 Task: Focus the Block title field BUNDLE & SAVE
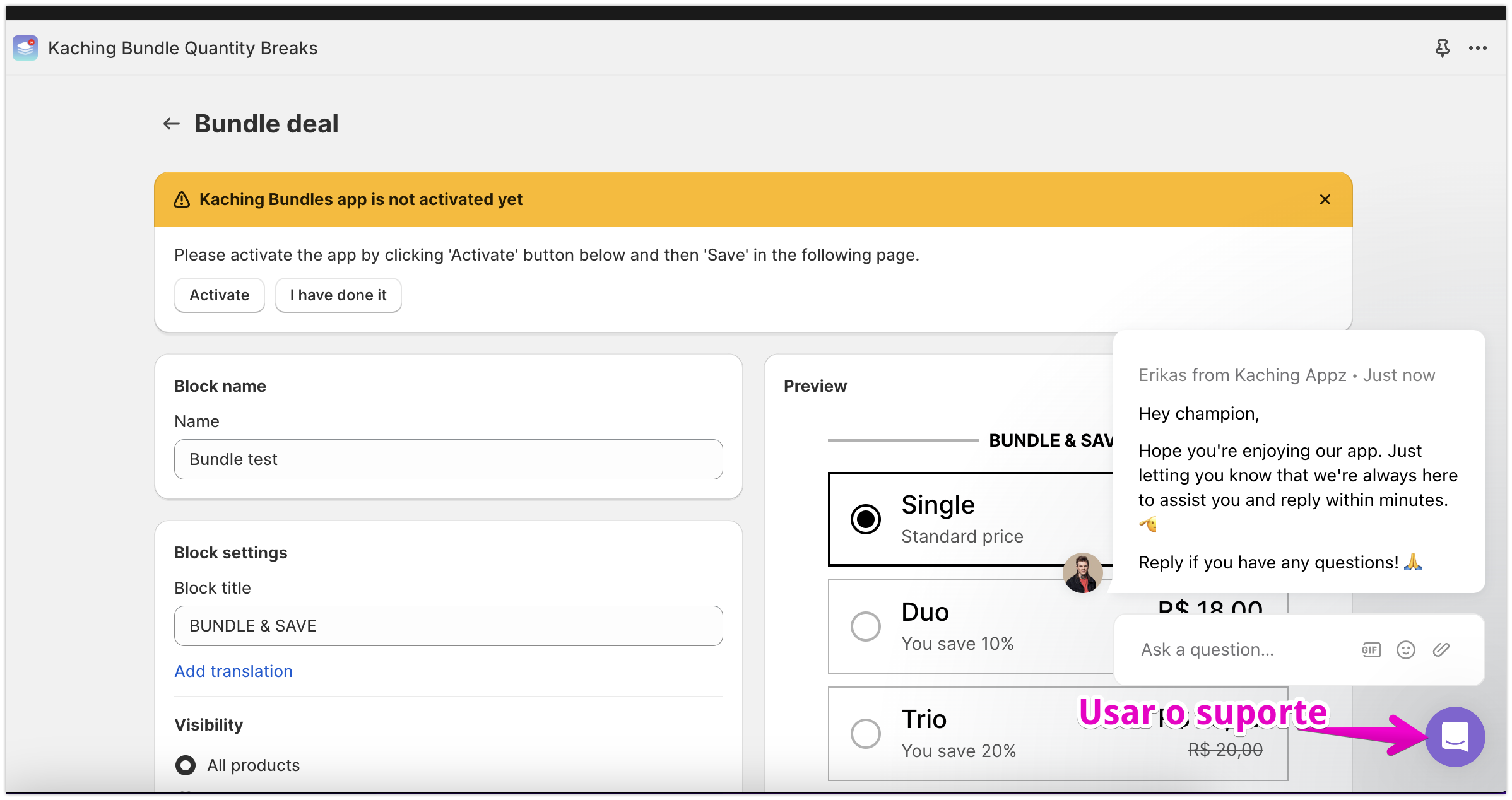449,626
